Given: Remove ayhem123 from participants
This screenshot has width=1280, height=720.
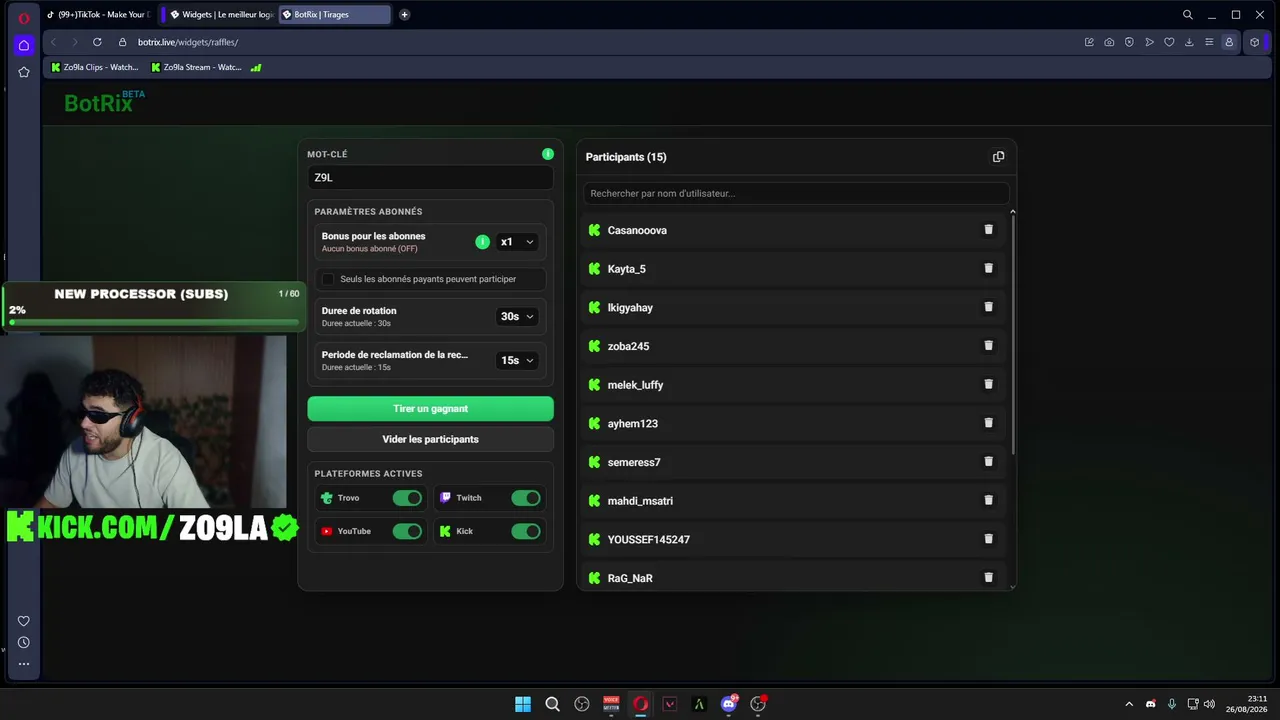Looking at the screenshot, I should pyautogui.click(x=988, y=423).
